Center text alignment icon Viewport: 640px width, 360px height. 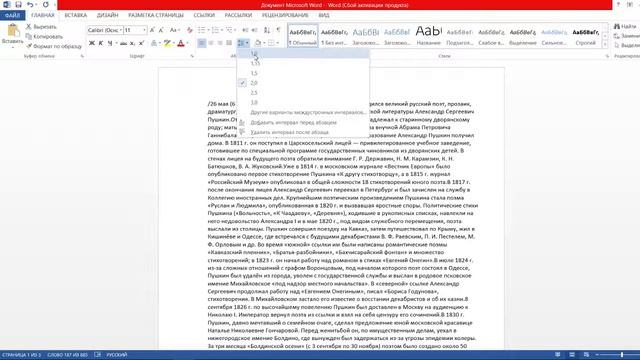tap(211, 43)
